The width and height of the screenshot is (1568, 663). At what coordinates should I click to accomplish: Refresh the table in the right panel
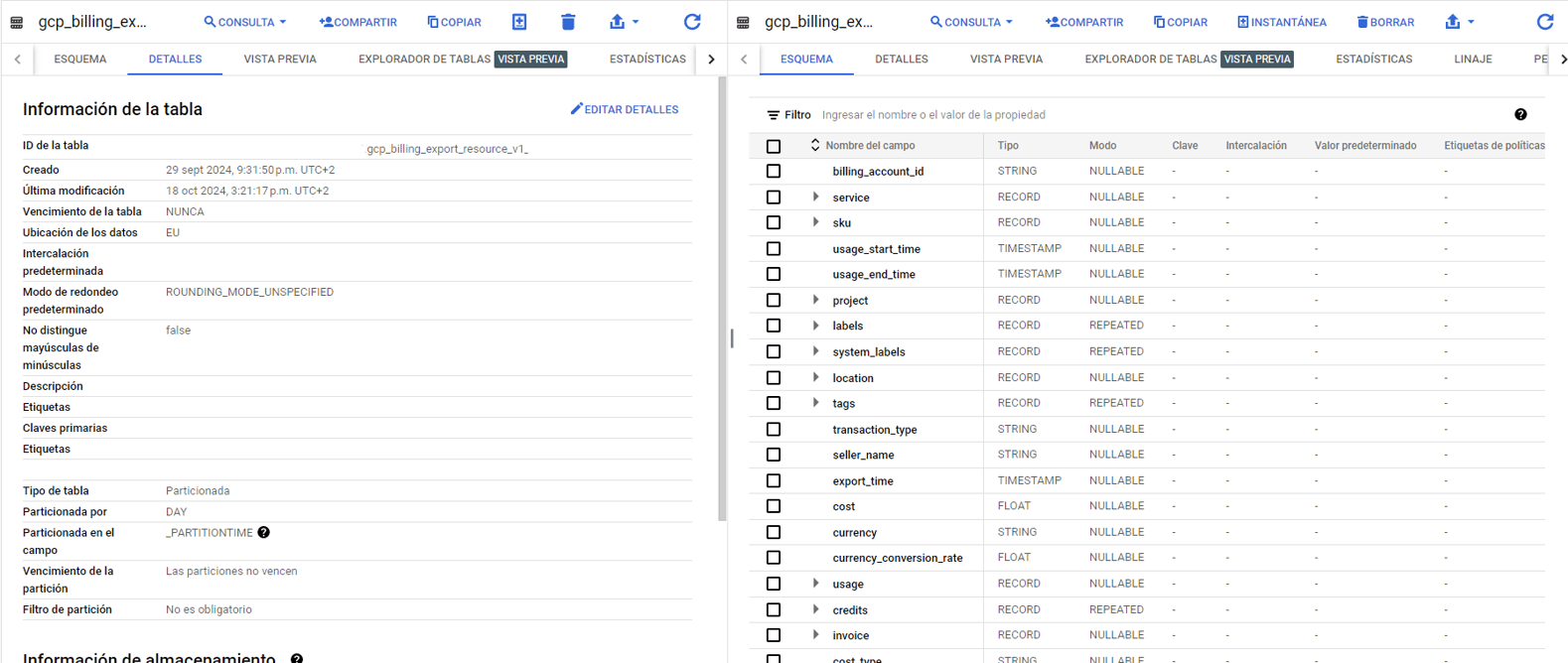click(1545, 22)
